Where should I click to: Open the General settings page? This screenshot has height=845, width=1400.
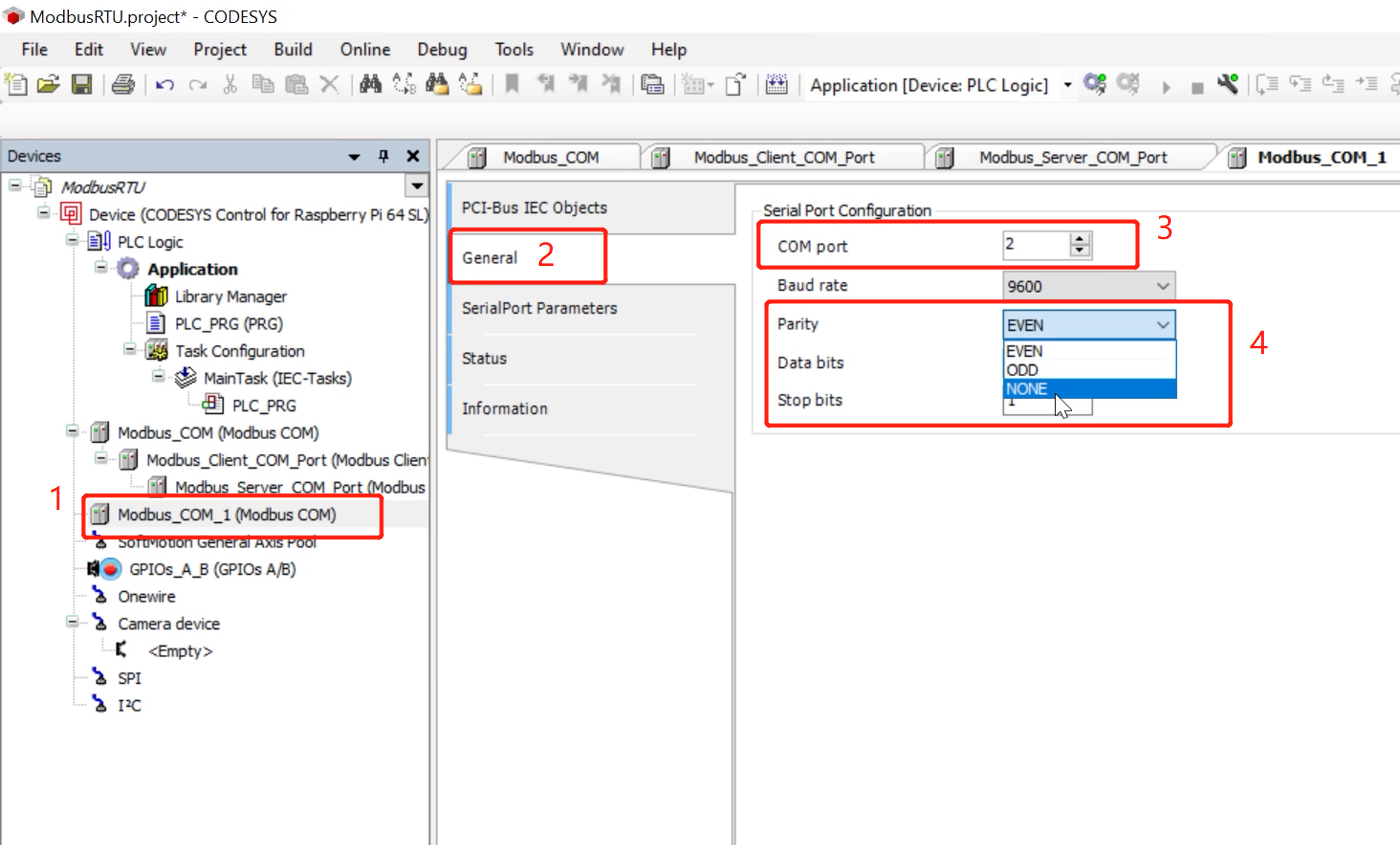click(490, 257)
